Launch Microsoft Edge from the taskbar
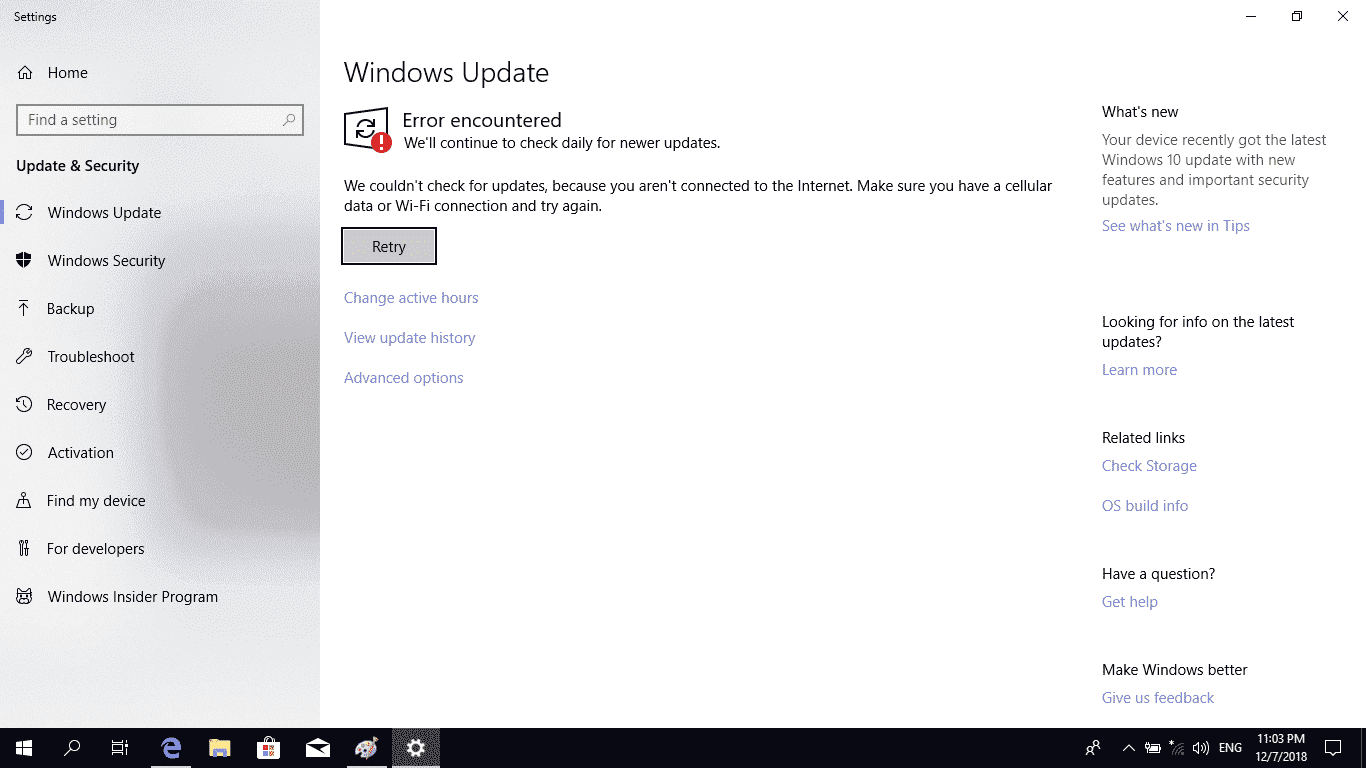 (x=171, y=748)
